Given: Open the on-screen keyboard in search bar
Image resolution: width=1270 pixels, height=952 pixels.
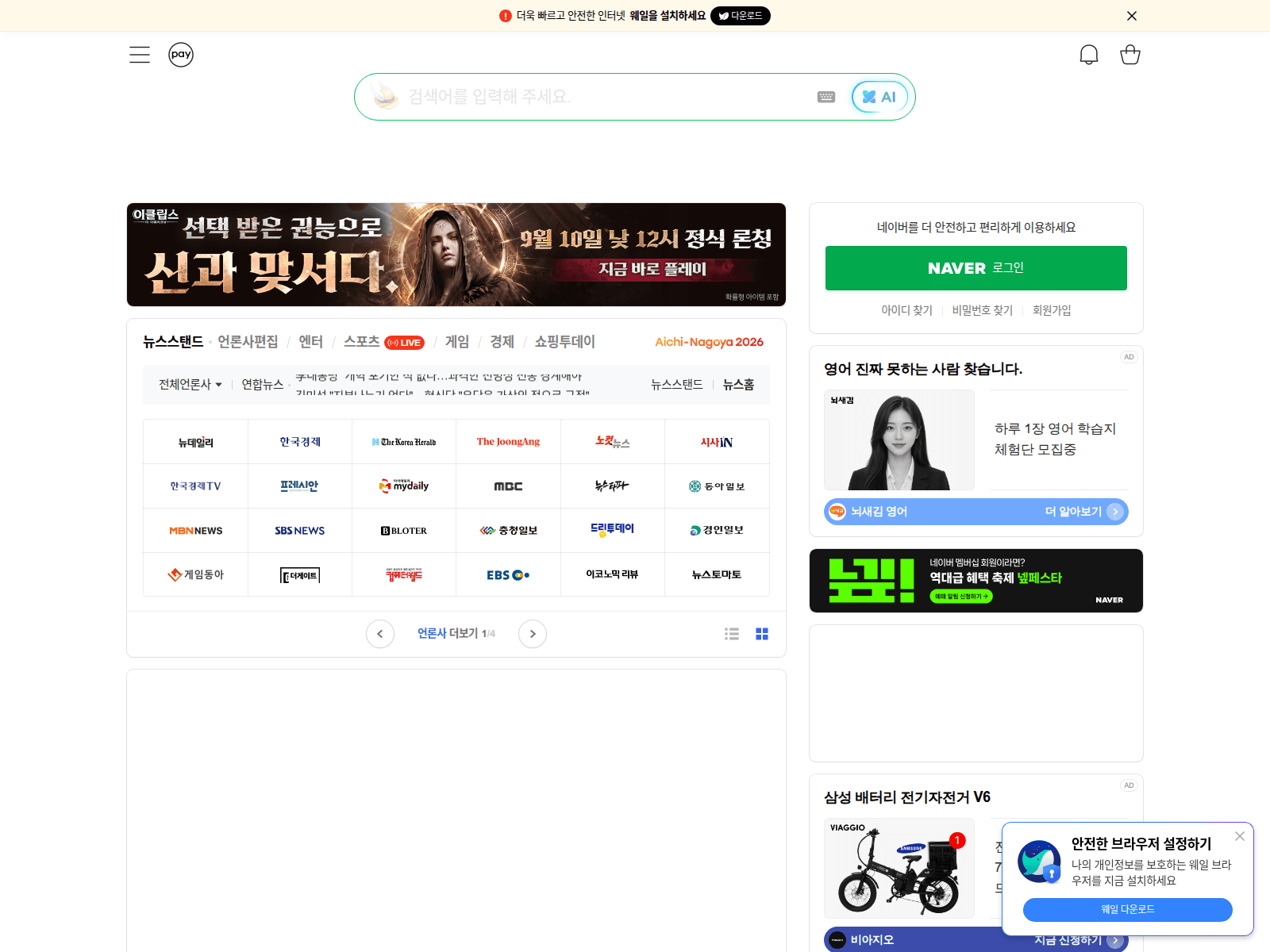Looking at the screenshot, I should (826, 97).
